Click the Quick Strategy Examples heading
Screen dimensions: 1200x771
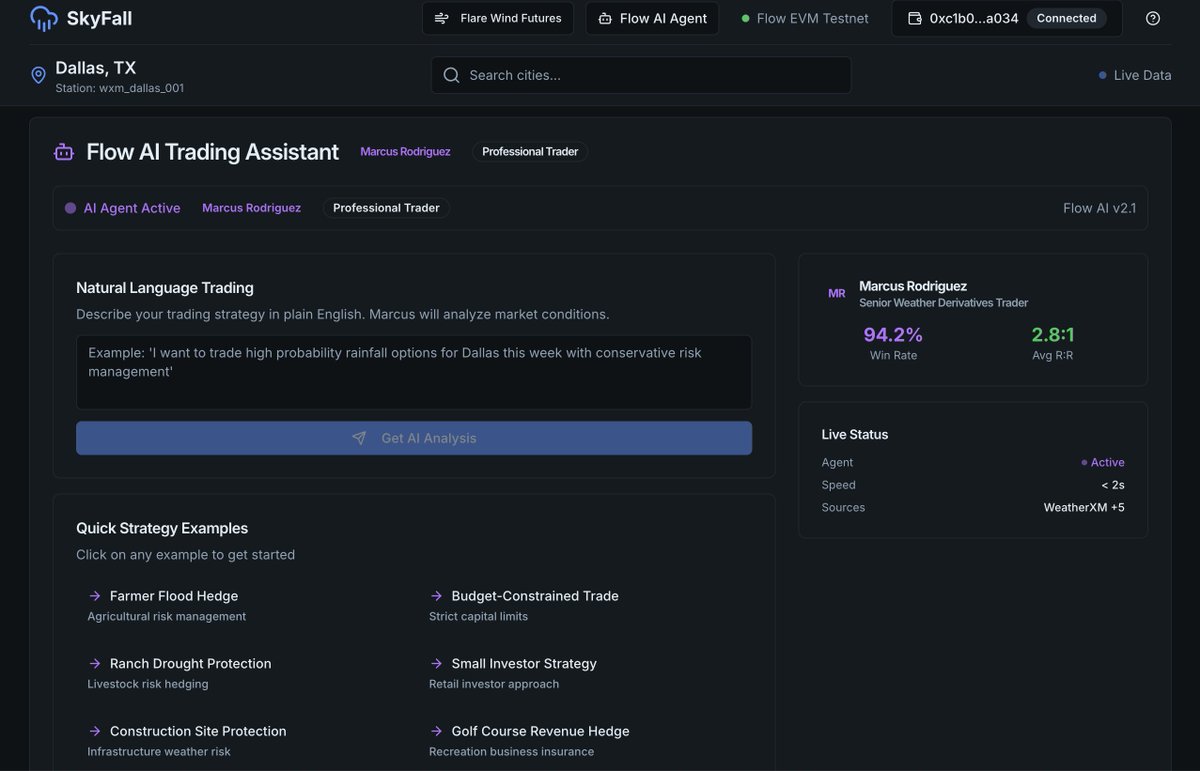click(162, 528)
